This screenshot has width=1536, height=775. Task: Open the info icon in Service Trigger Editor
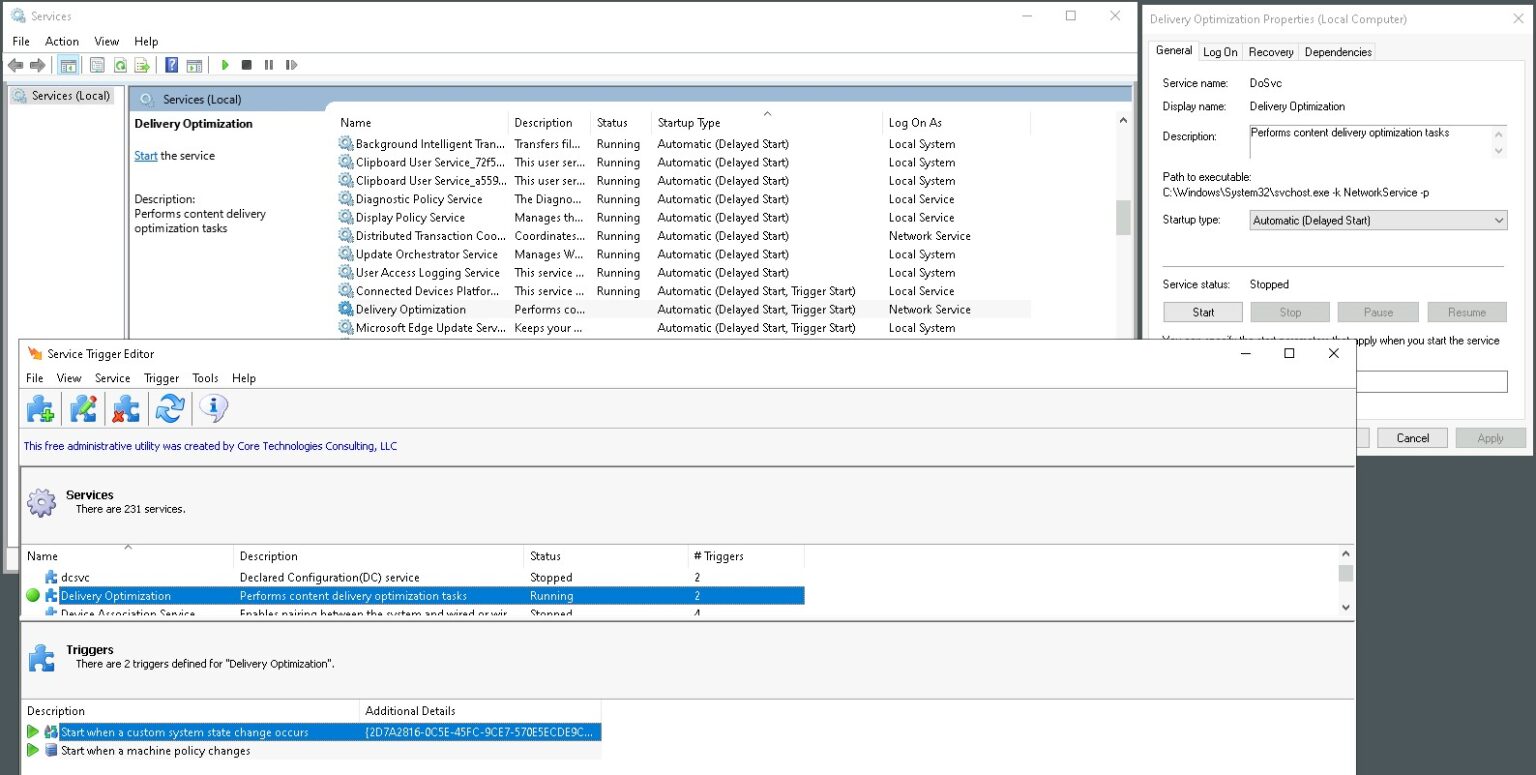(212, 408)
